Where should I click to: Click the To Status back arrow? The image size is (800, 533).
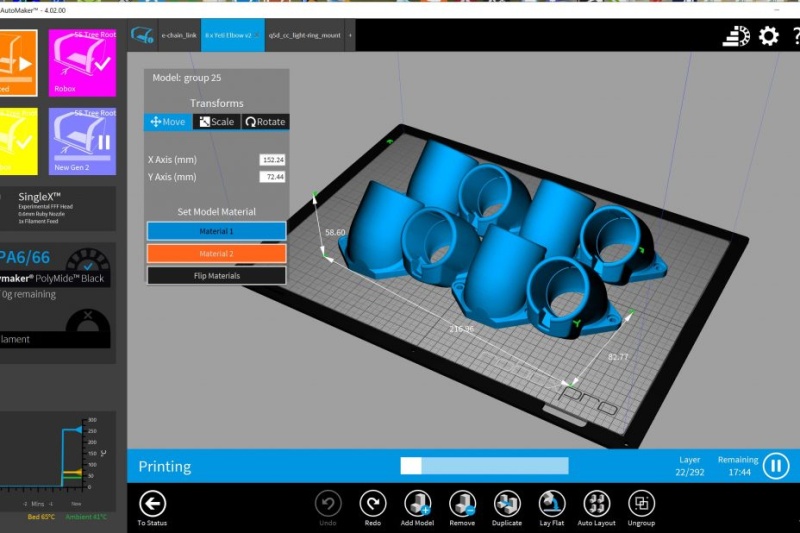[152, 503]
